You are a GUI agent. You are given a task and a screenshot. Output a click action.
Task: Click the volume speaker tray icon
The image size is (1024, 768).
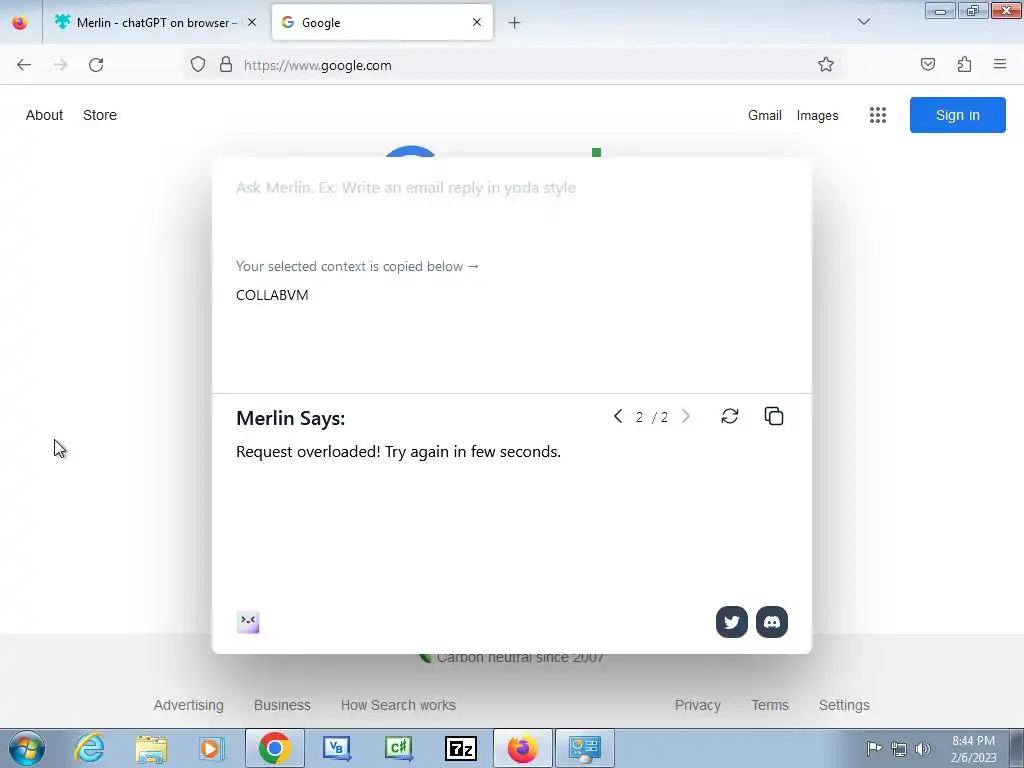(923, 748)
